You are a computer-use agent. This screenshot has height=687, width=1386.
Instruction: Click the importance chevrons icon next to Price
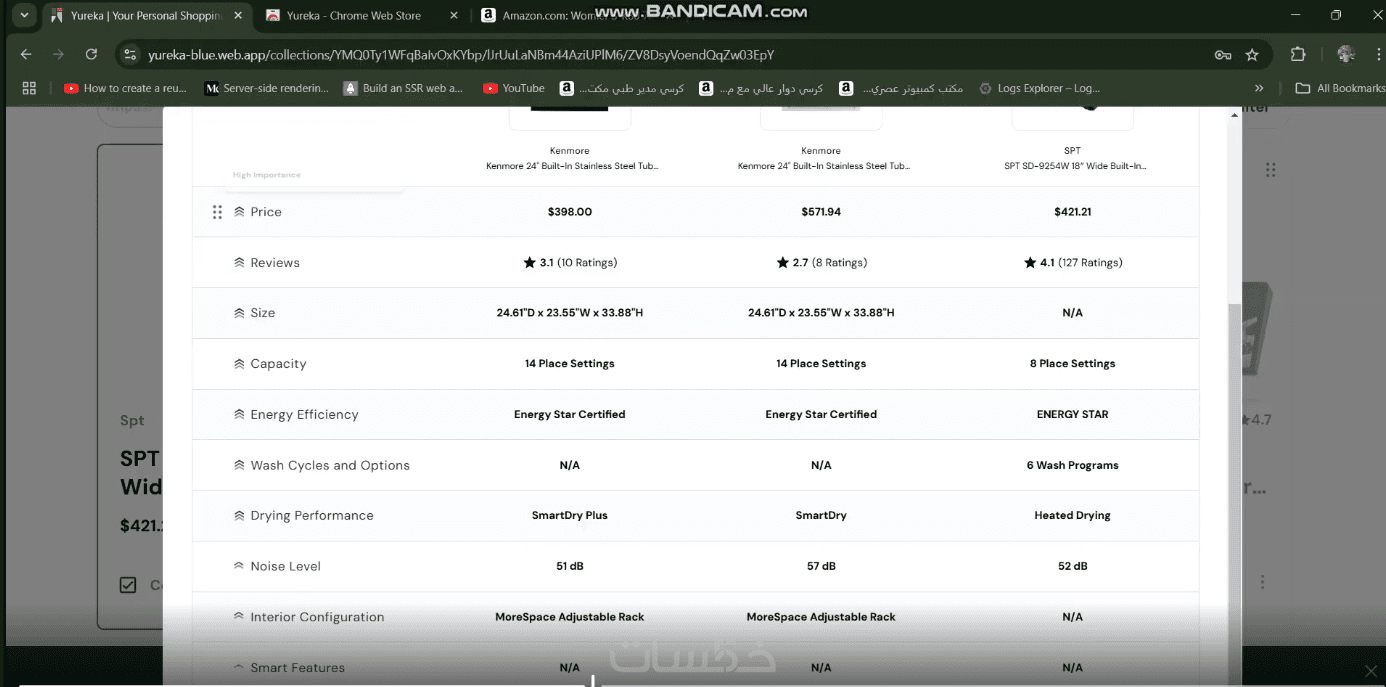tap(239, 212)
